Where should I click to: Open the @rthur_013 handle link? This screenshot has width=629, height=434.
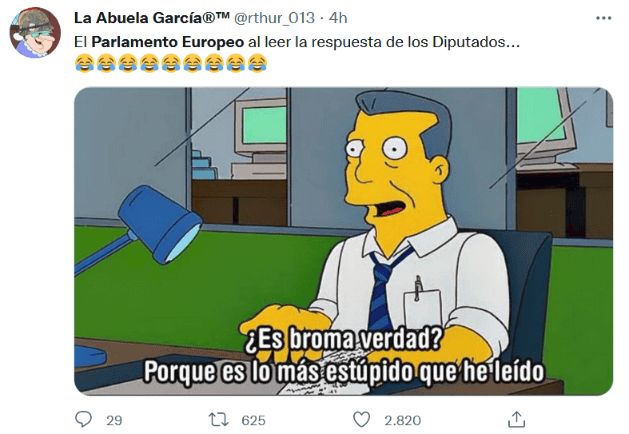coord(274,18)
